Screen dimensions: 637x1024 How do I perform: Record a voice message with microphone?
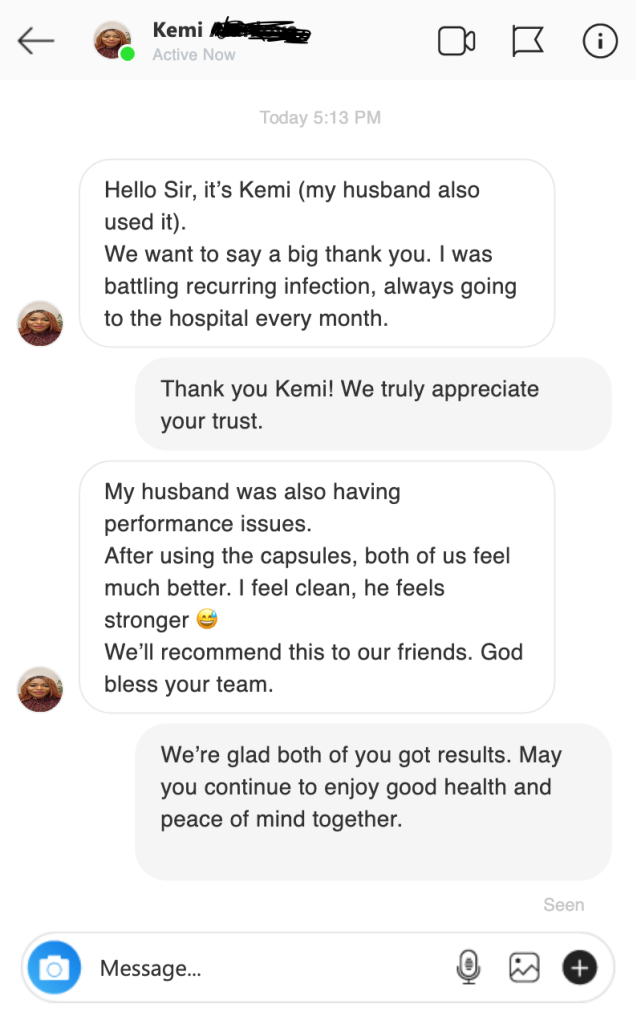[467, 967]
